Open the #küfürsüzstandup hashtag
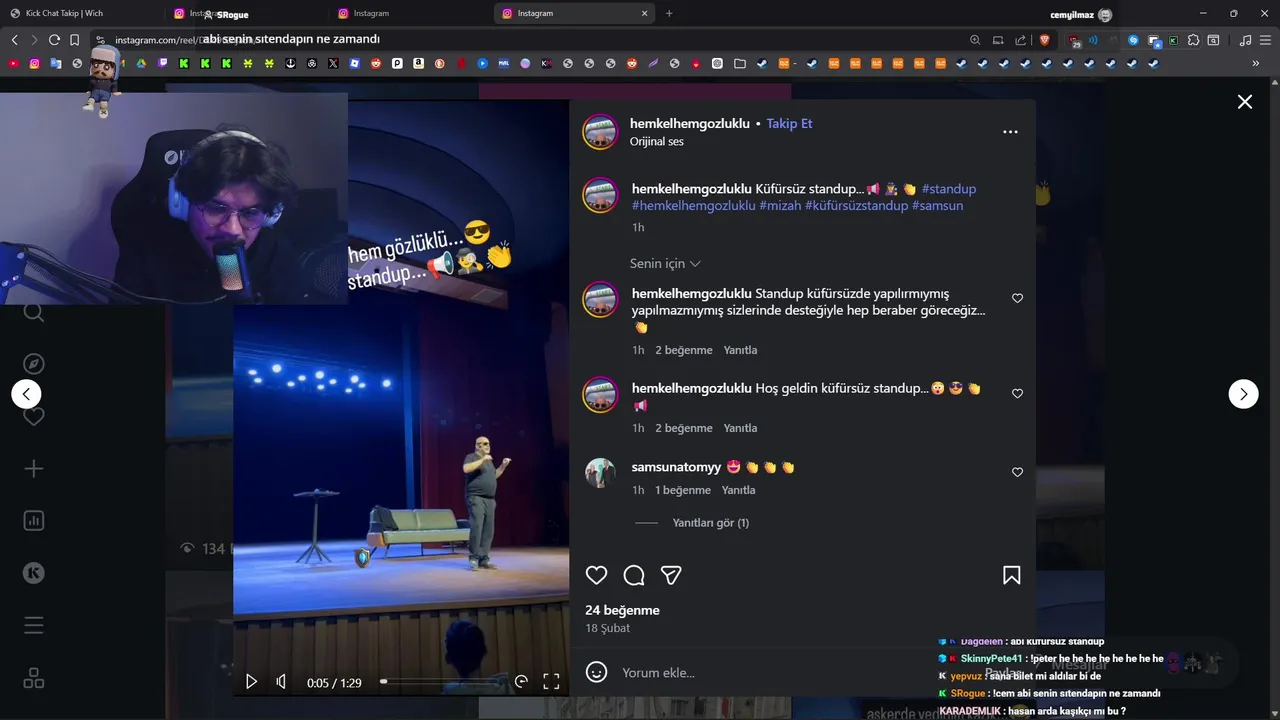1280x720 pixels. click(857, 206)
